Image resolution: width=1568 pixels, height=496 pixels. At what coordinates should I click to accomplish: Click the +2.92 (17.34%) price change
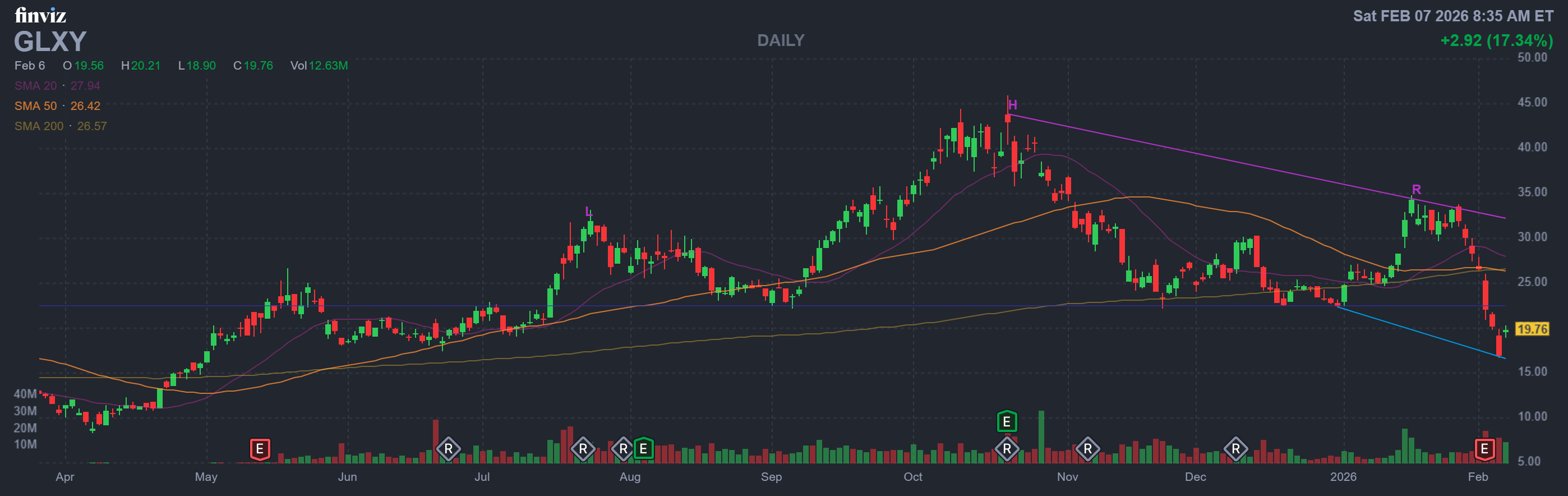[x=1496, y=40]
